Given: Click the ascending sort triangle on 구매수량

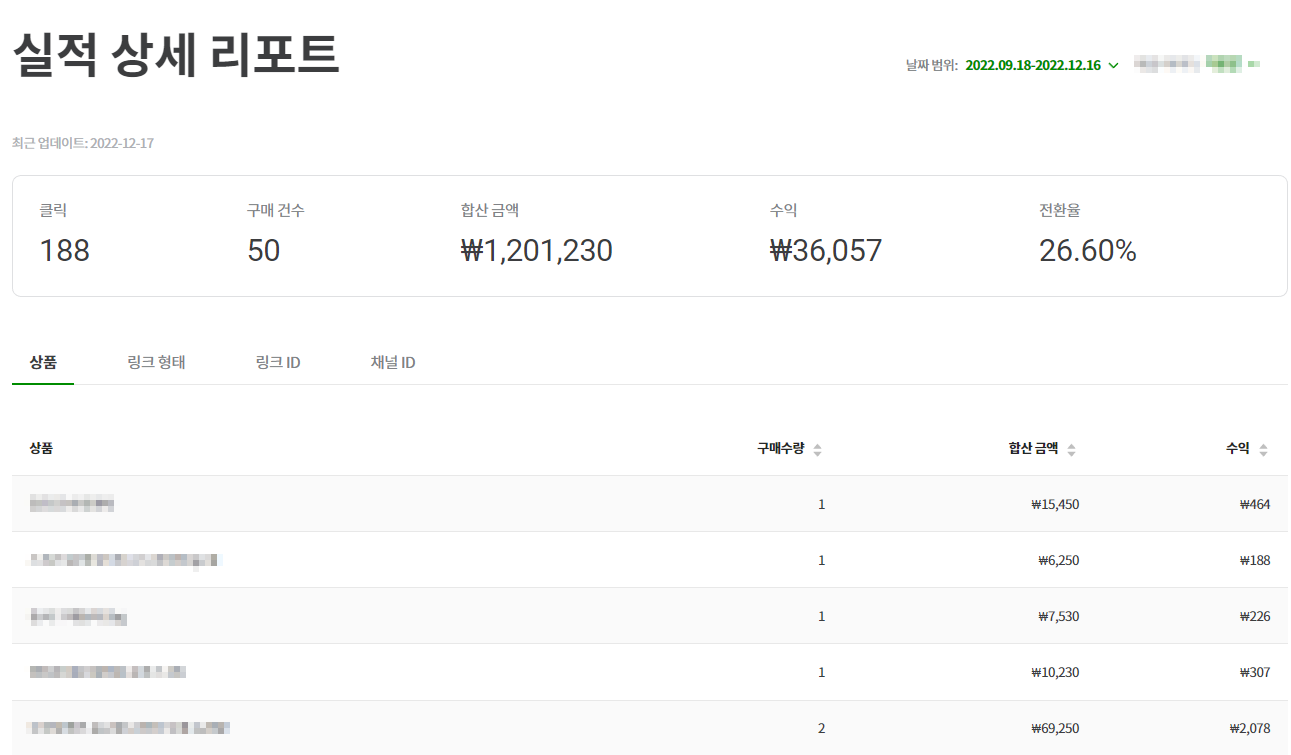Looking at the screenshot, I should (817, 444).
